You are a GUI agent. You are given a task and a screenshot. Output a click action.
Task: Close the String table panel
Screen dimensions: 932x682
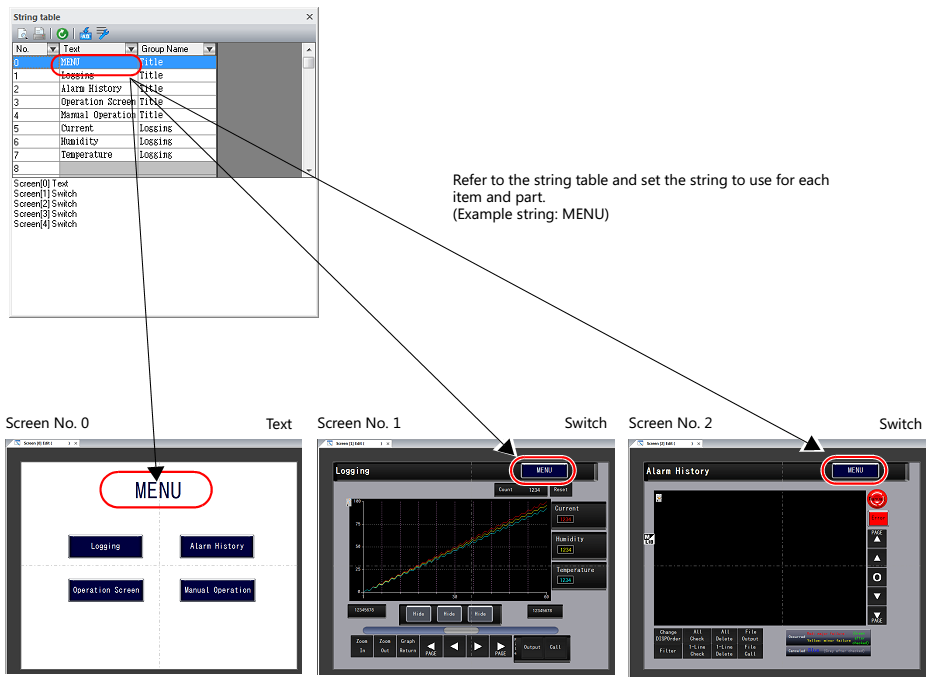[309, 17]
